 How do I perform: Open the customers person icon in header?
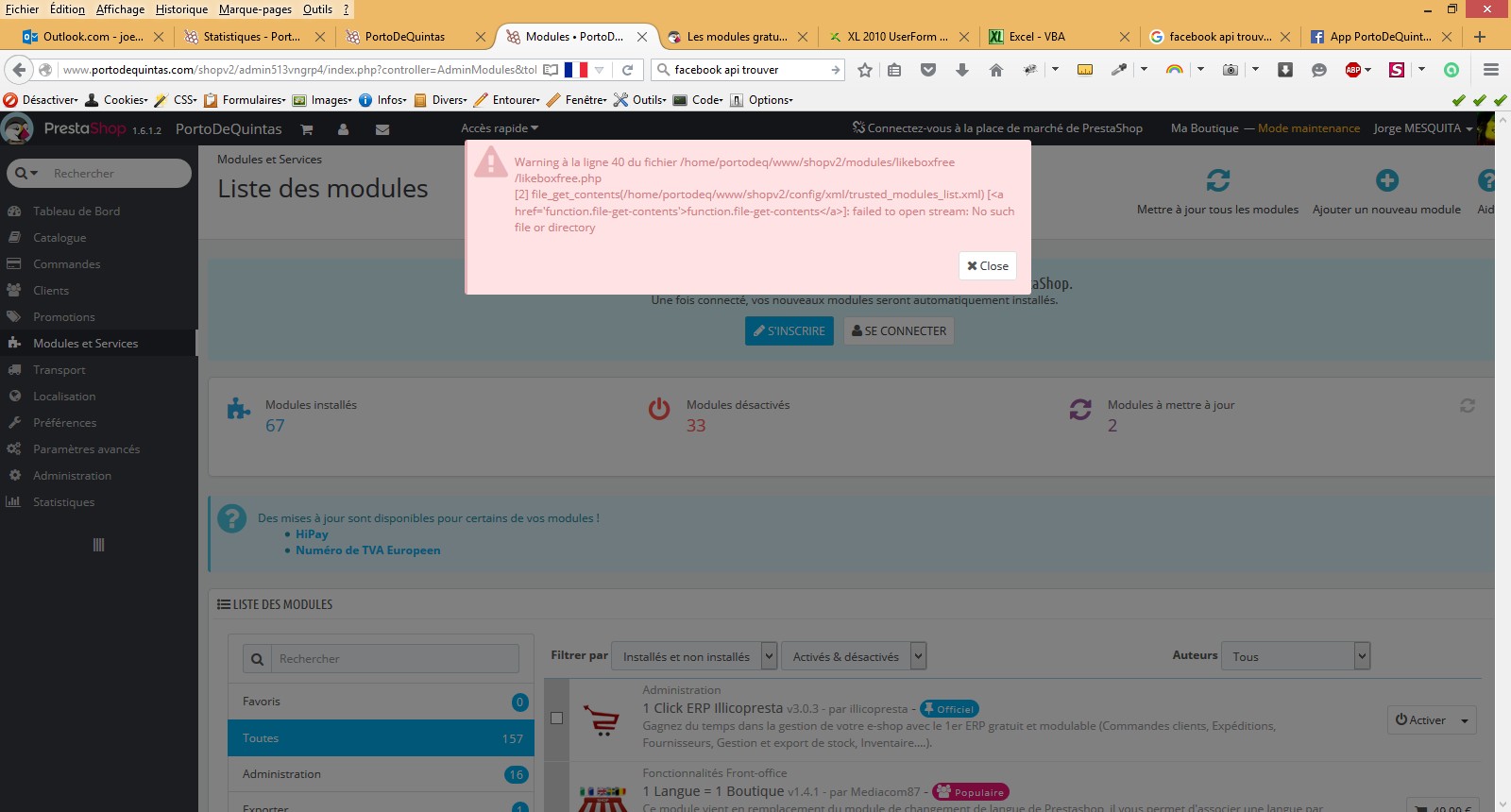coord(343,129)
